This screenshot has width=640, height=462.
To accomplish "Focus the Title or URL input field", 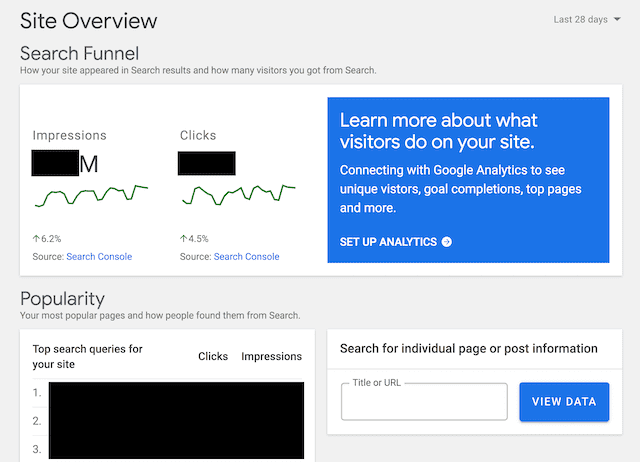I will coord(424,402).
